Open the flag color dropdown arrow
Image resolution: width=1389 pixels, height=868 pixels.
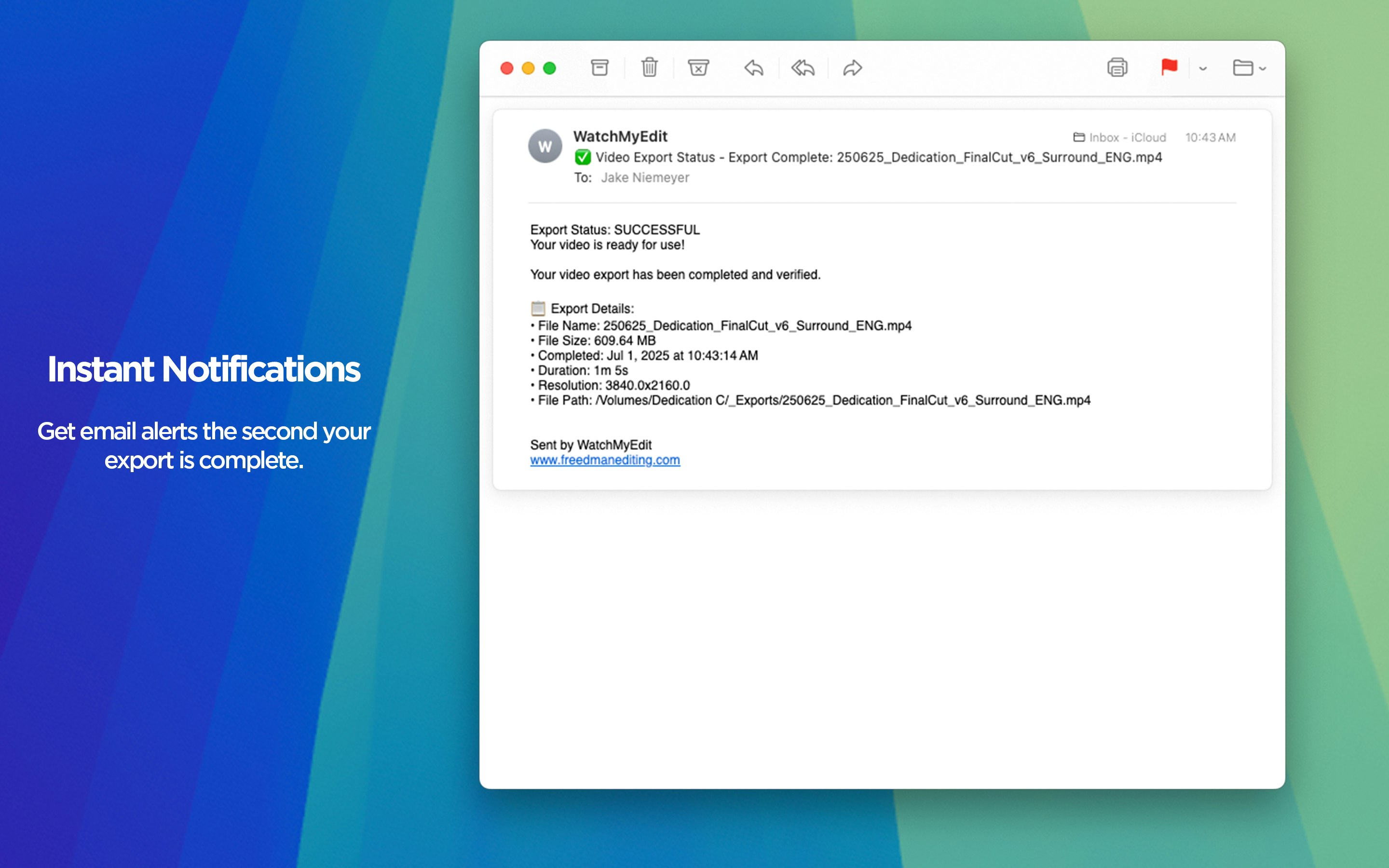click(x=1203, y=69)
